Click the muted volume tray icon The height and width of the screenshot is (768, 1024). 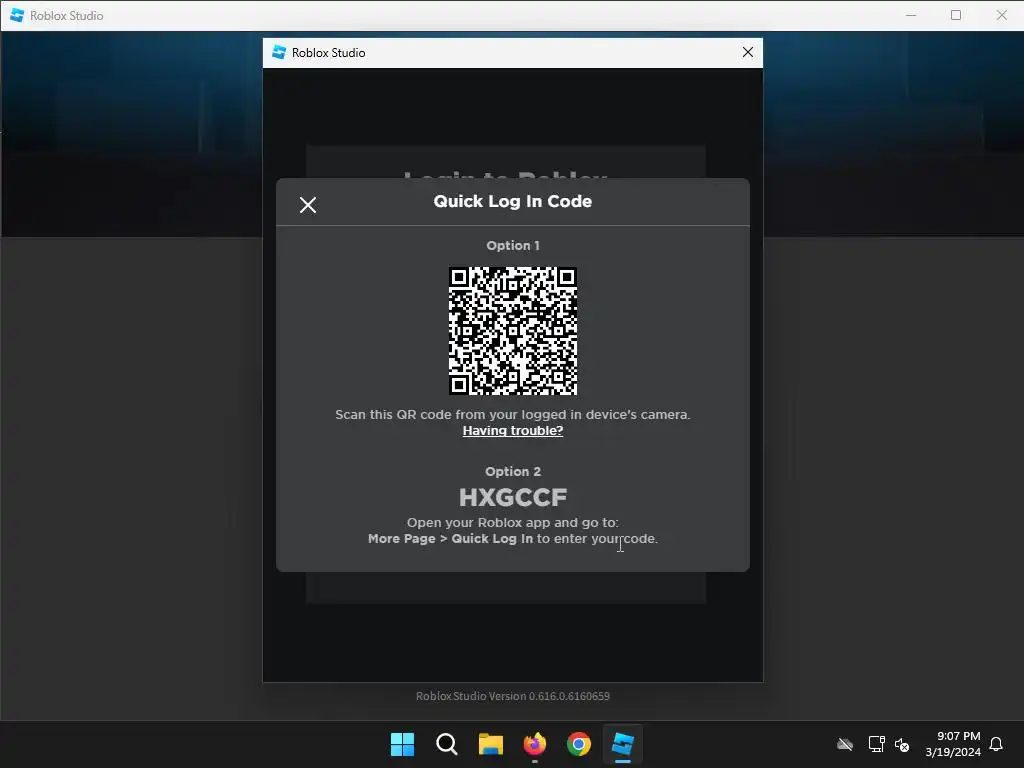point(902,744)
